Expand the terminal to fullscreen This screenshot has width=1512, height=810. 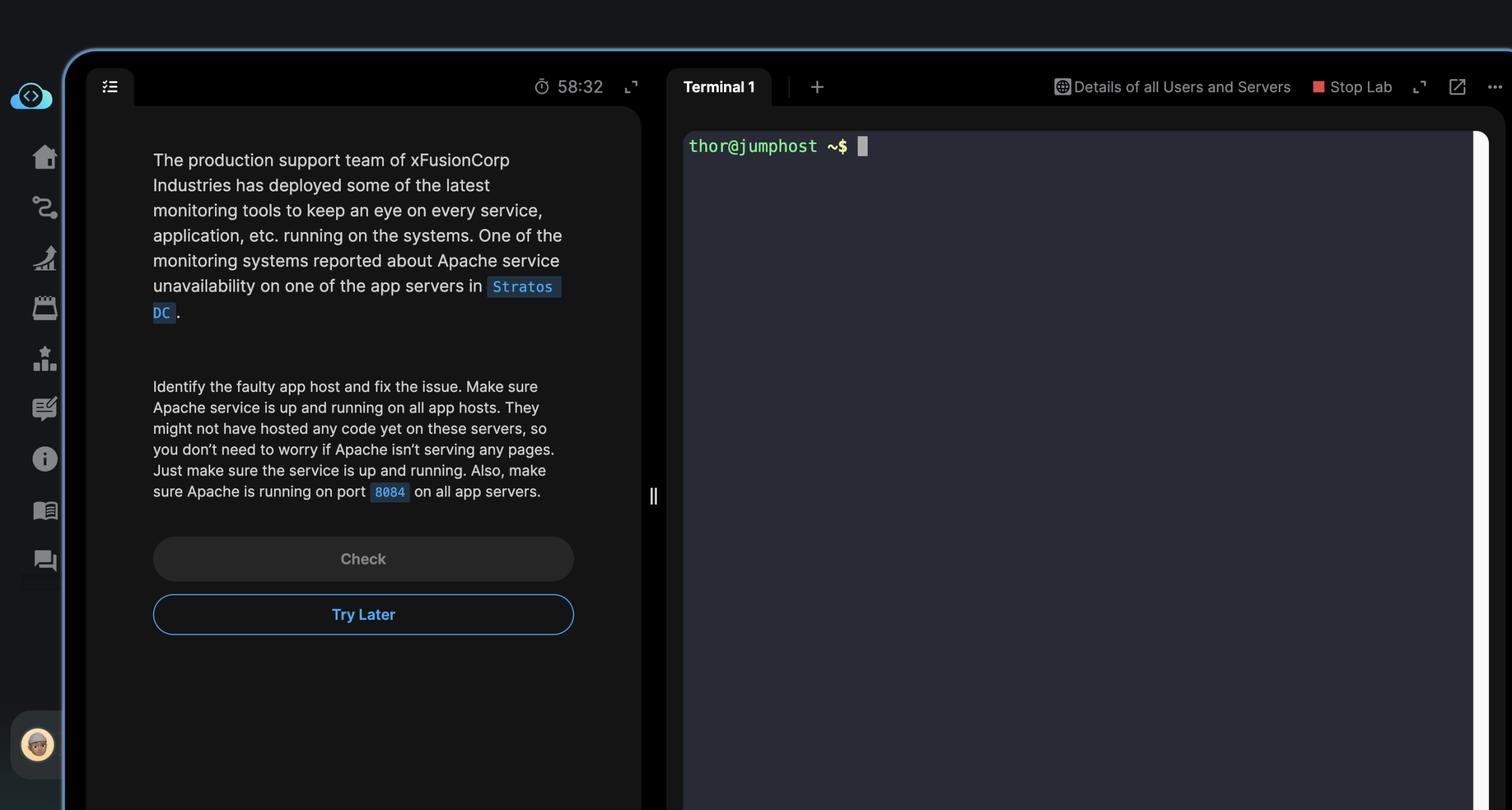pos(1420,87)
